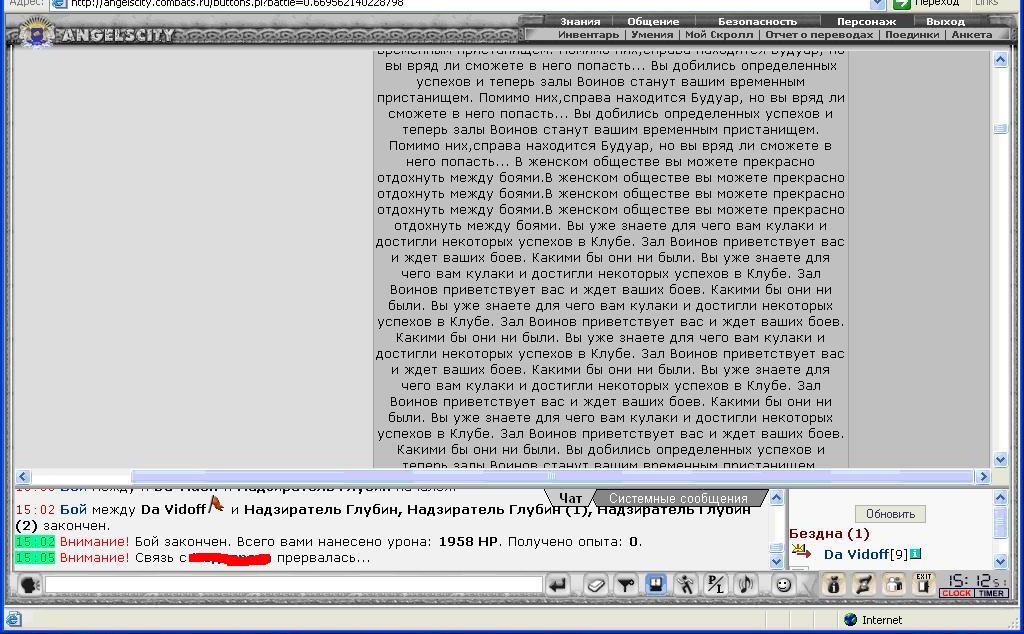The height and width of the screenshot is (634, 1024).
Task: Open the Поединки submenu link
Action: (x=912, y=35)
